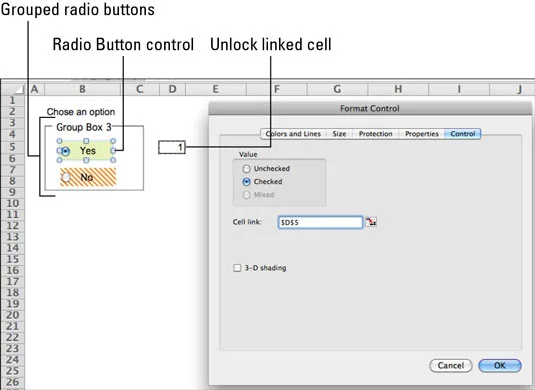Viewport: 535px width, 390px height.
Task: Open the Protection tab
Action: click(375, 134)
